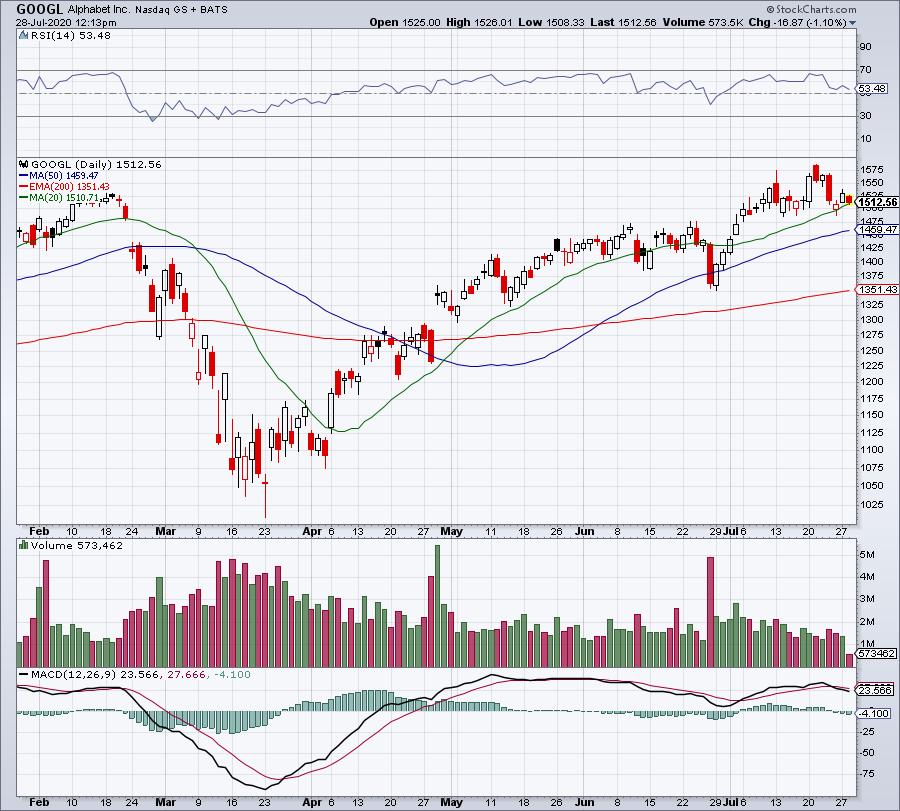Screen dimensions: 900x811
Task: Click the 'Volume 573,462' legend text
Action: (x=77, y=545)
